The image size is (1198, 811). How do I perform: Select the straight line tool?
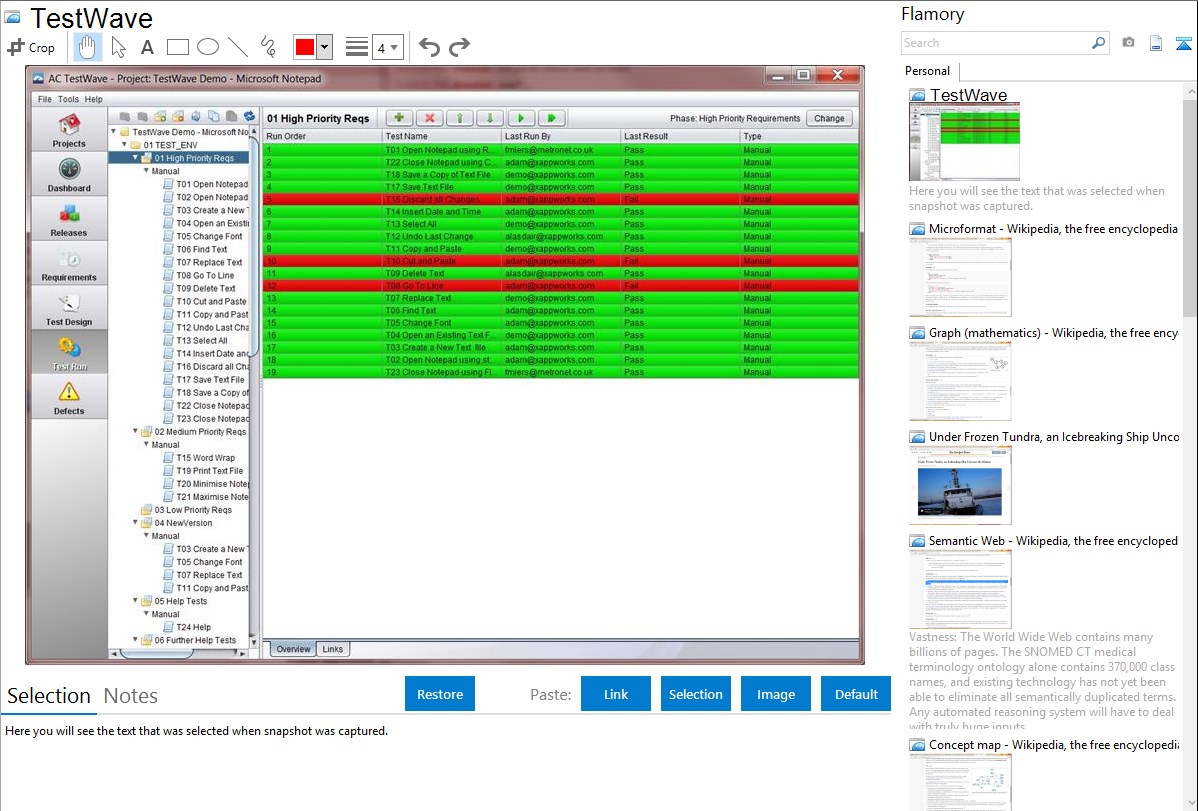[238, 47]
